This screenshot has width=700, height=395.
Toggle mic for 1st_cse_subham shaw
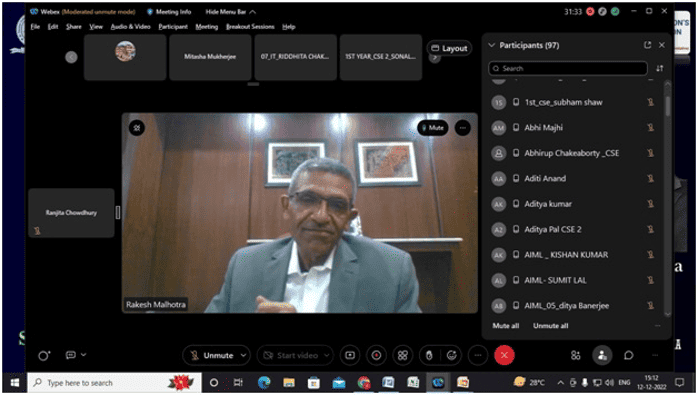tap(650, 103)
